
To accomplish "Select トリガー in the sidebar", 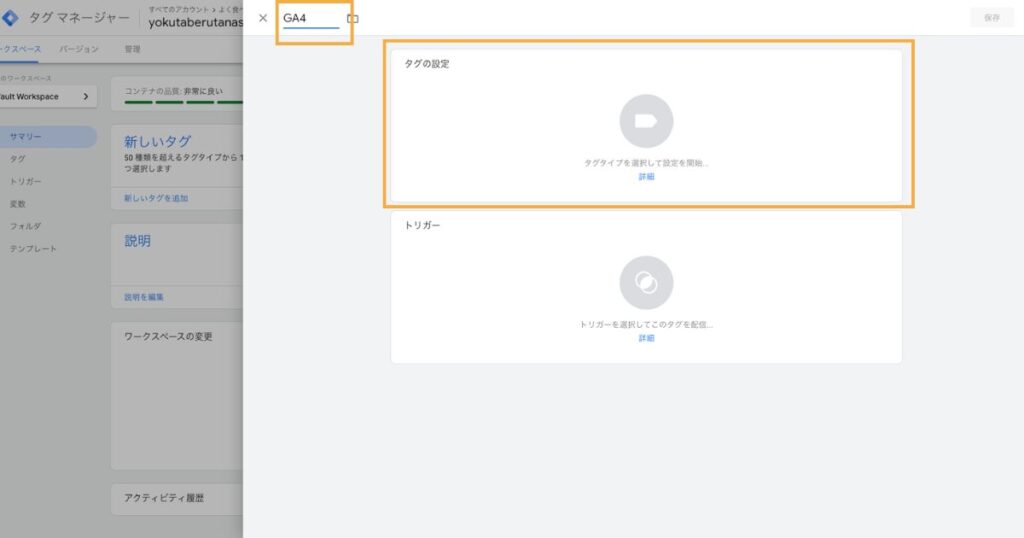I will (x=25, y=182).
